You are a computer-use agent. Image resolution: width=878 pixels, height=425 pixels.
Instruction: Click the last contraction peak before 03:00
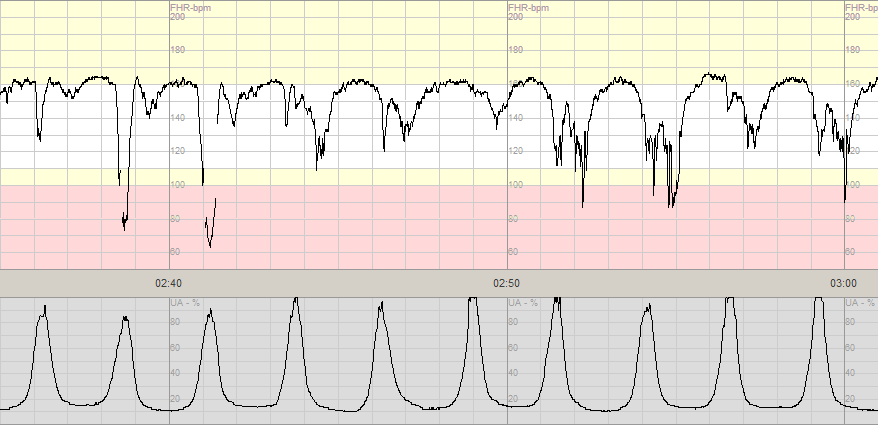818,302
